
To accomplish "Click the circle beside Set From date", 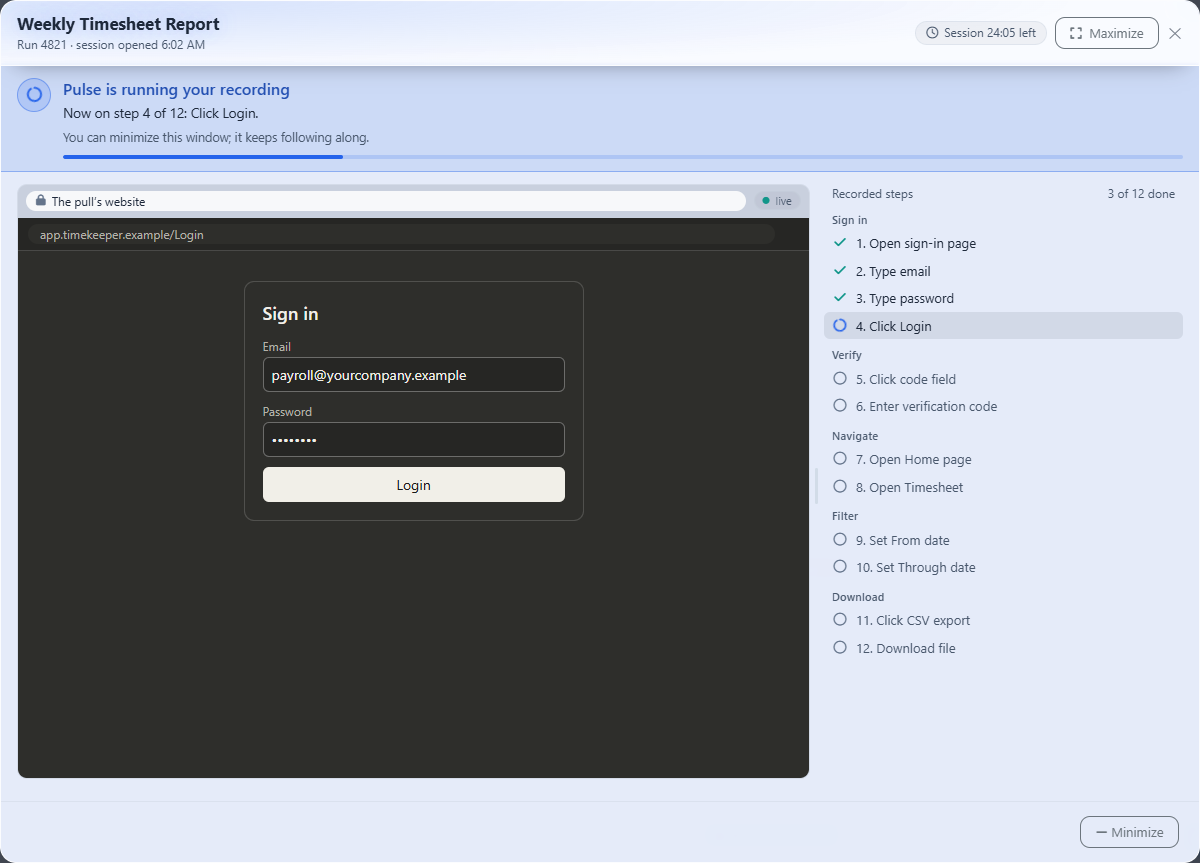I will pyautogui.click(x=840, y=540).
